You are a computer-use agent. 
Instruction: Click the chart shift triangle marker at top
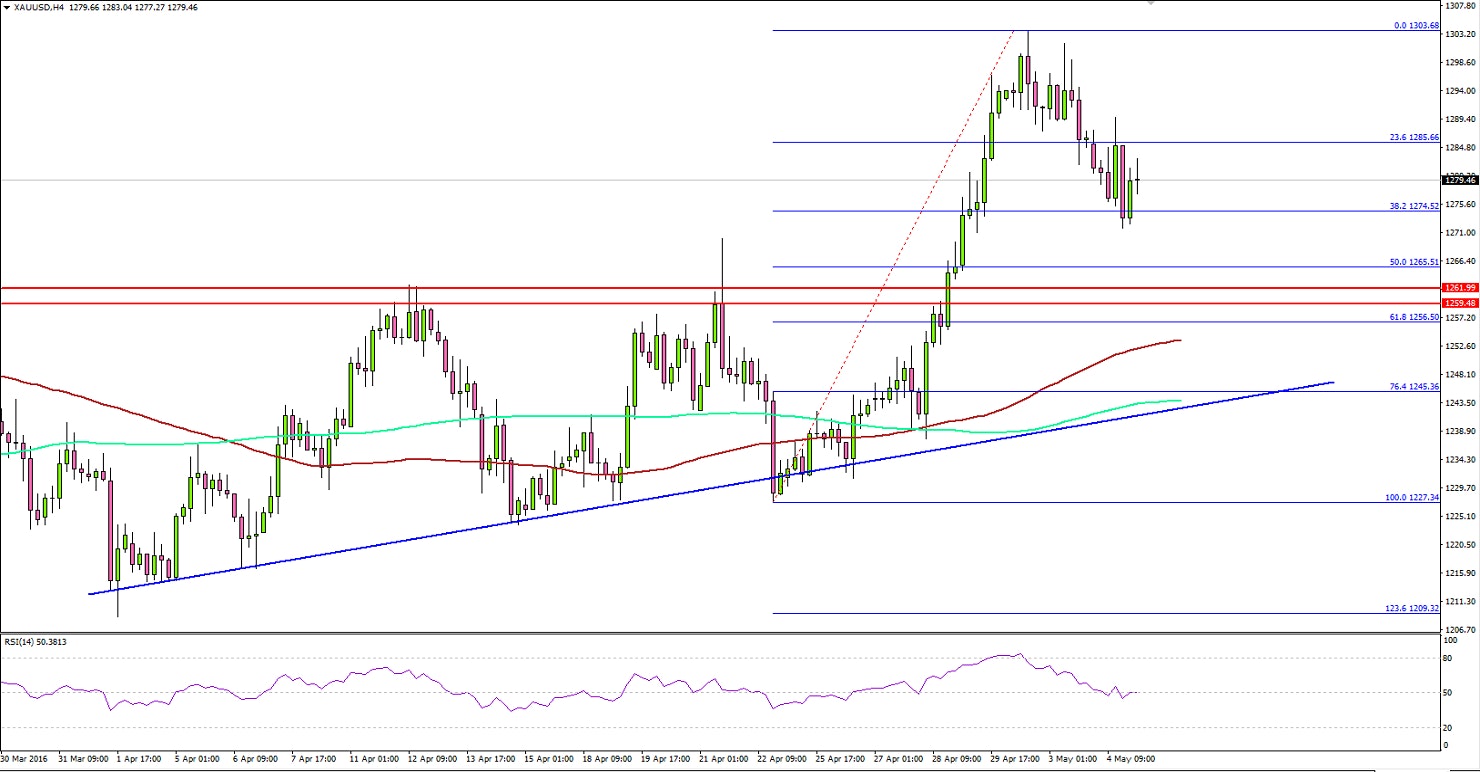pos(1151,3)
